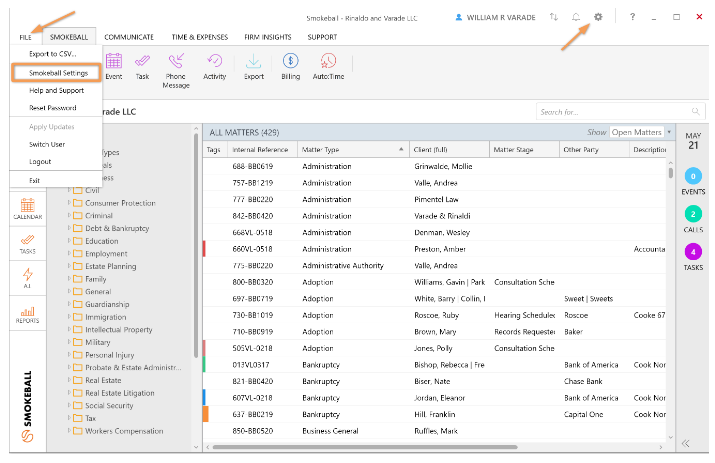Select the Education folder
715x463 pixels.
pyautogui.click(x=101, y=241)
